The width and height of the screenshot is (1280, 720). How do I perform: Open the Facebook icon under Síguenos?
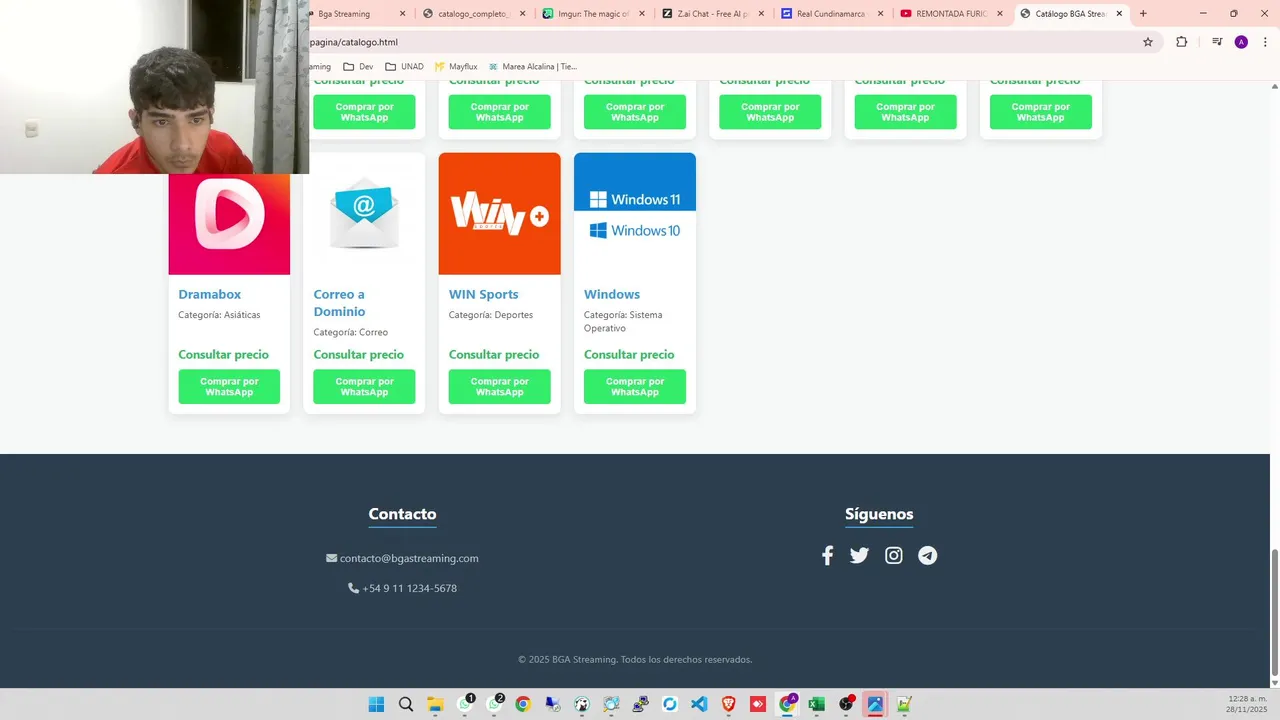[827, 556]
